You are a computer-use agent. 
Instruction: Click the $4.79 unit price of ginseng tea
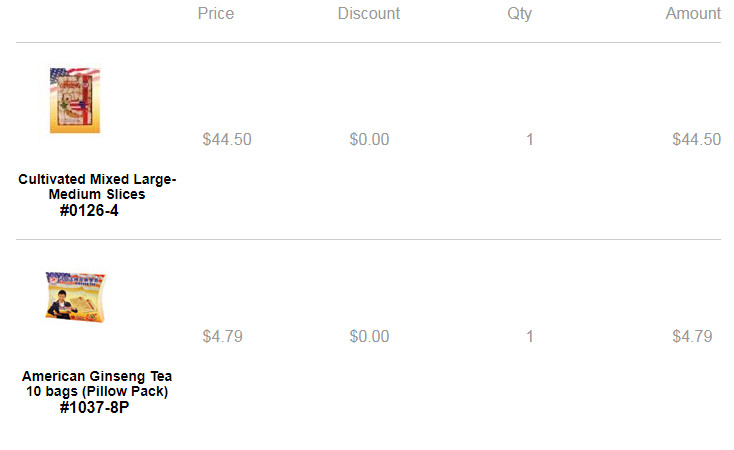click(x=222, y=336)
